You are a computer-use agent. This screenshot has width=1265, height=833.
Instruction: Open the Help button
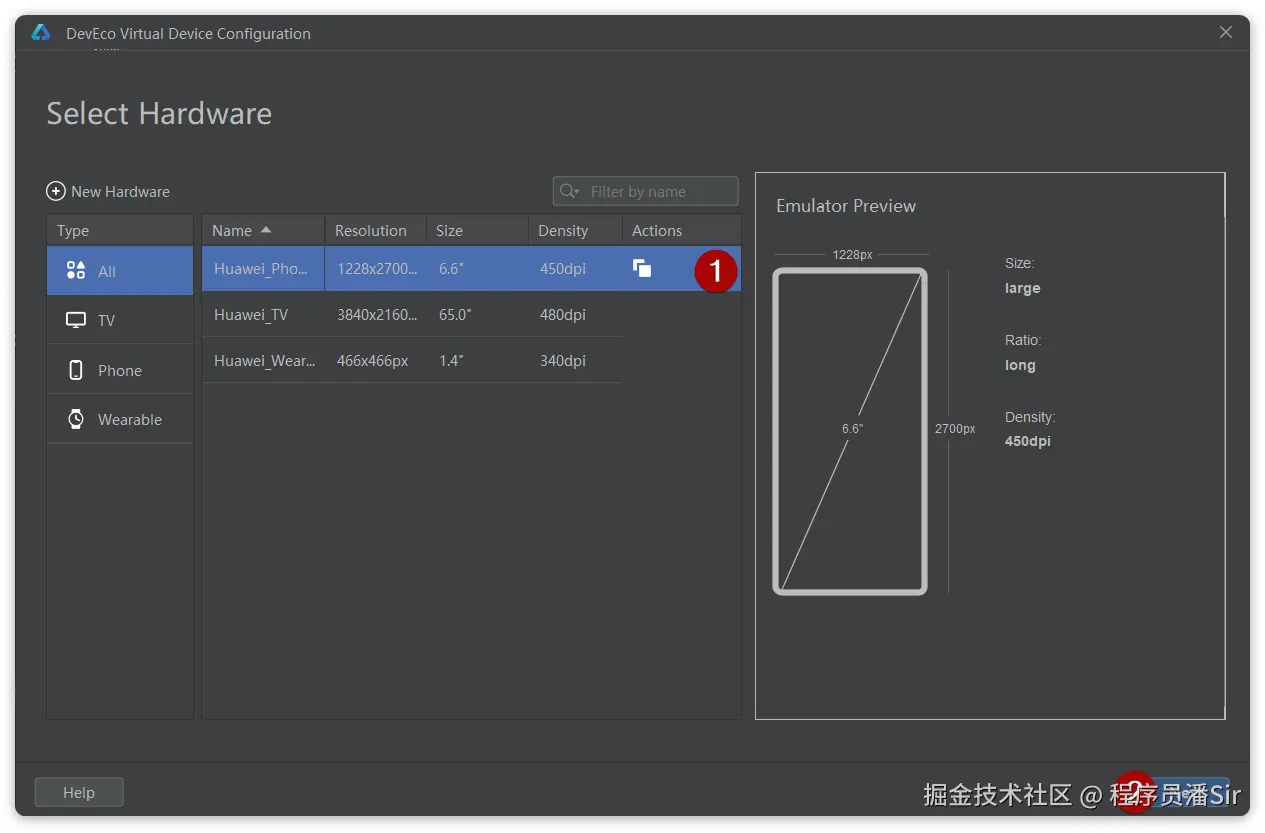[79, 792]
